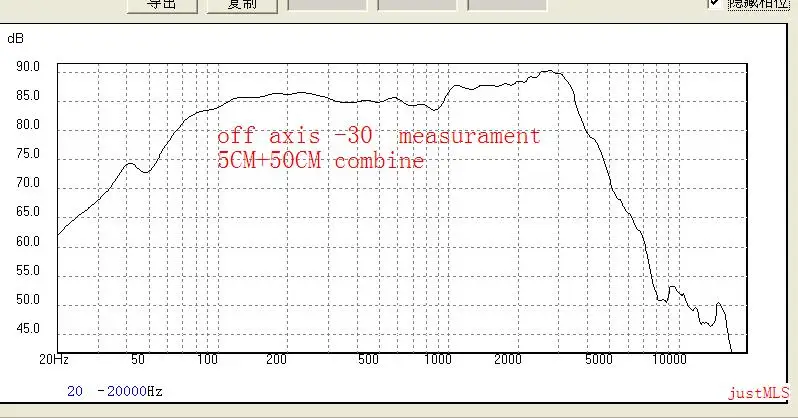Click the 10000 frequency axis label
Image resolution: width=798 pixels, height=418 pixels.
670,359
